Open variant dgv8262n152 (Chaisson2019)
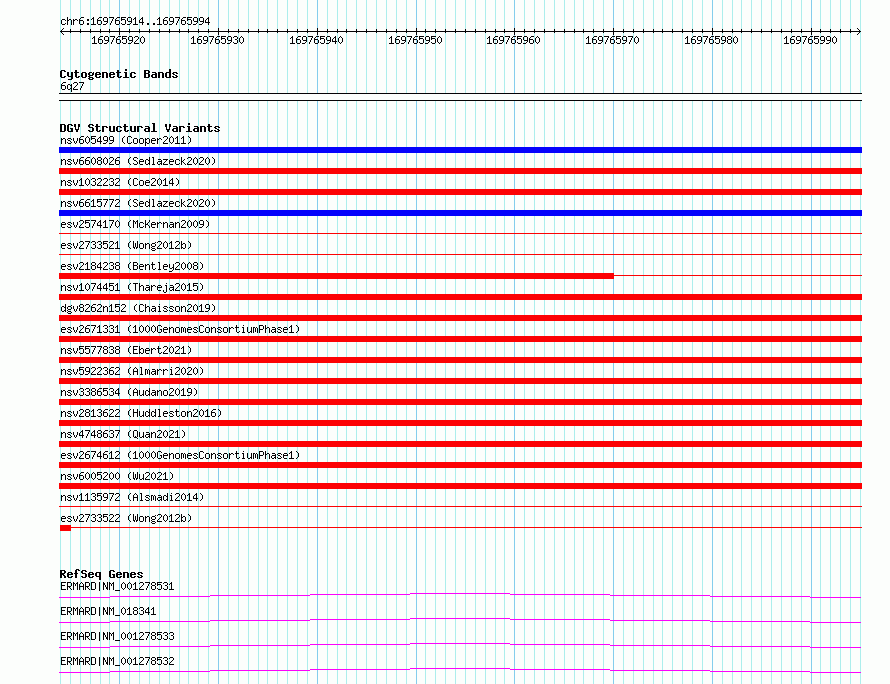Screen dimensions: 890x684 tap(138, 308)
